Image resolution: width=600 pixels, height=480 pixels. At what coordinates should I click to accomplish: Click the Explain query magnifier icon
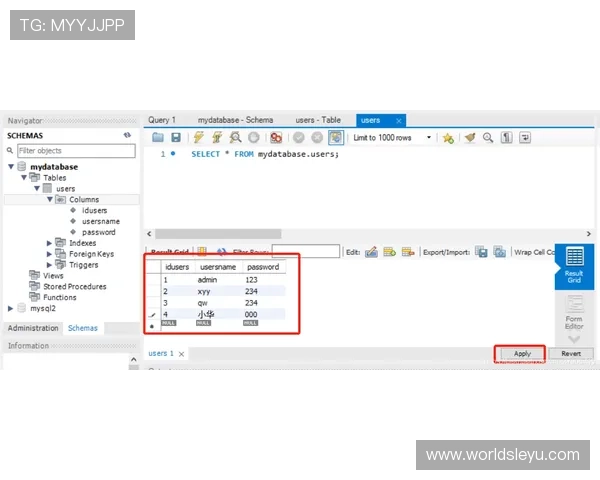click(x=235, y=138)
